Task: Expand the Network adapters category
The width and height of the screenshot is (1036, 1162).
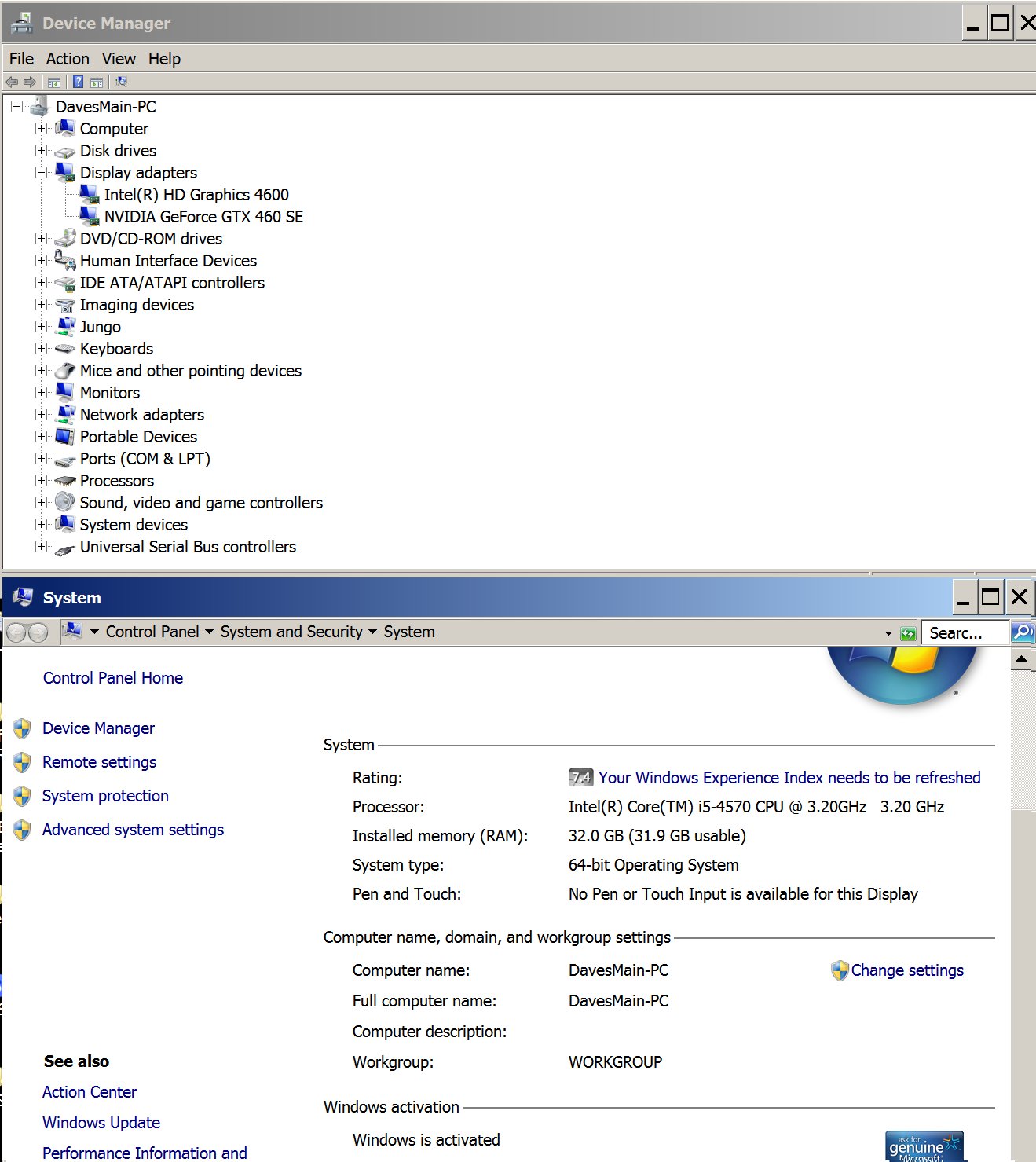Action: tap(41, 415)
